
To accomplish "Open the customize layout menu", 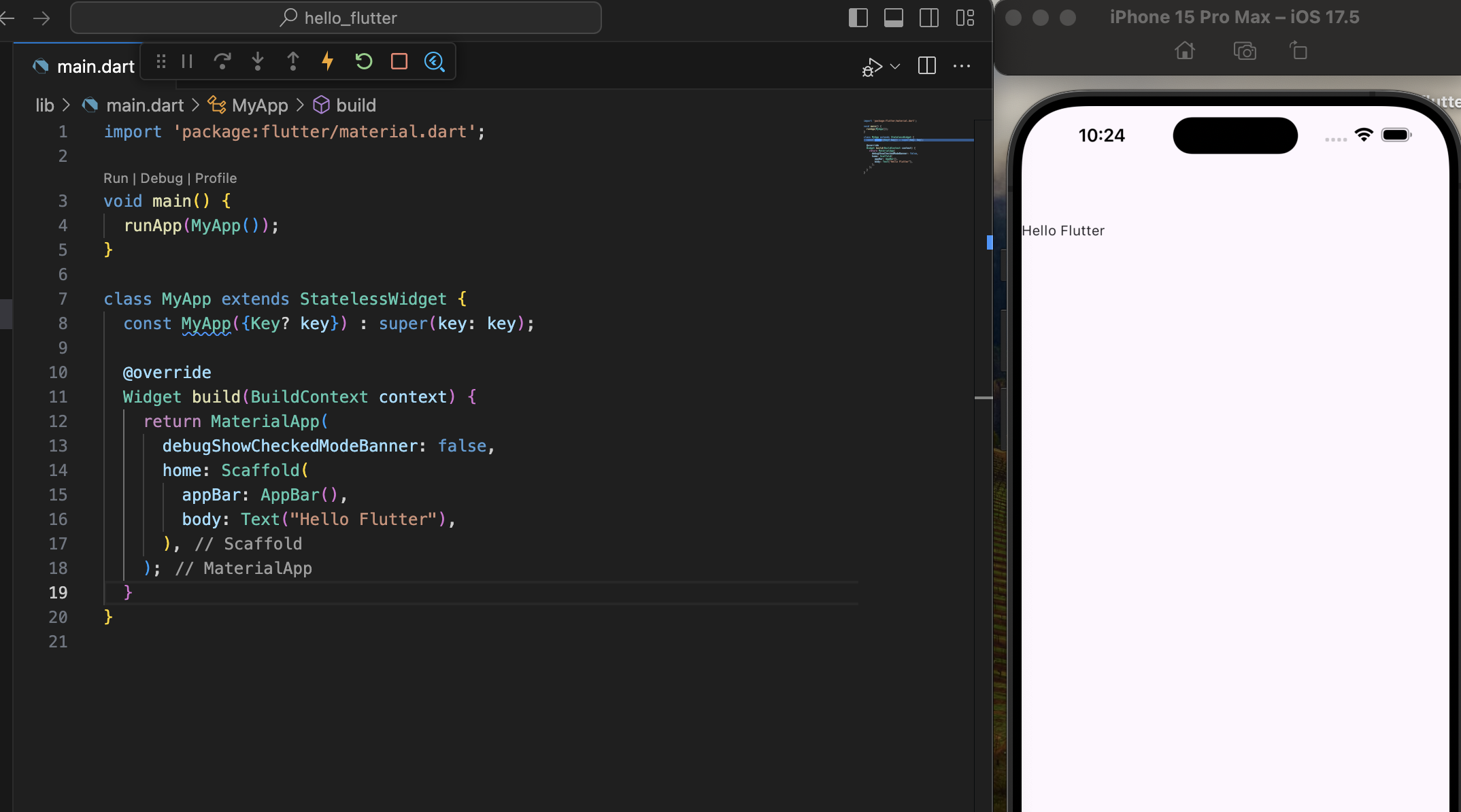I will point(965,18).
